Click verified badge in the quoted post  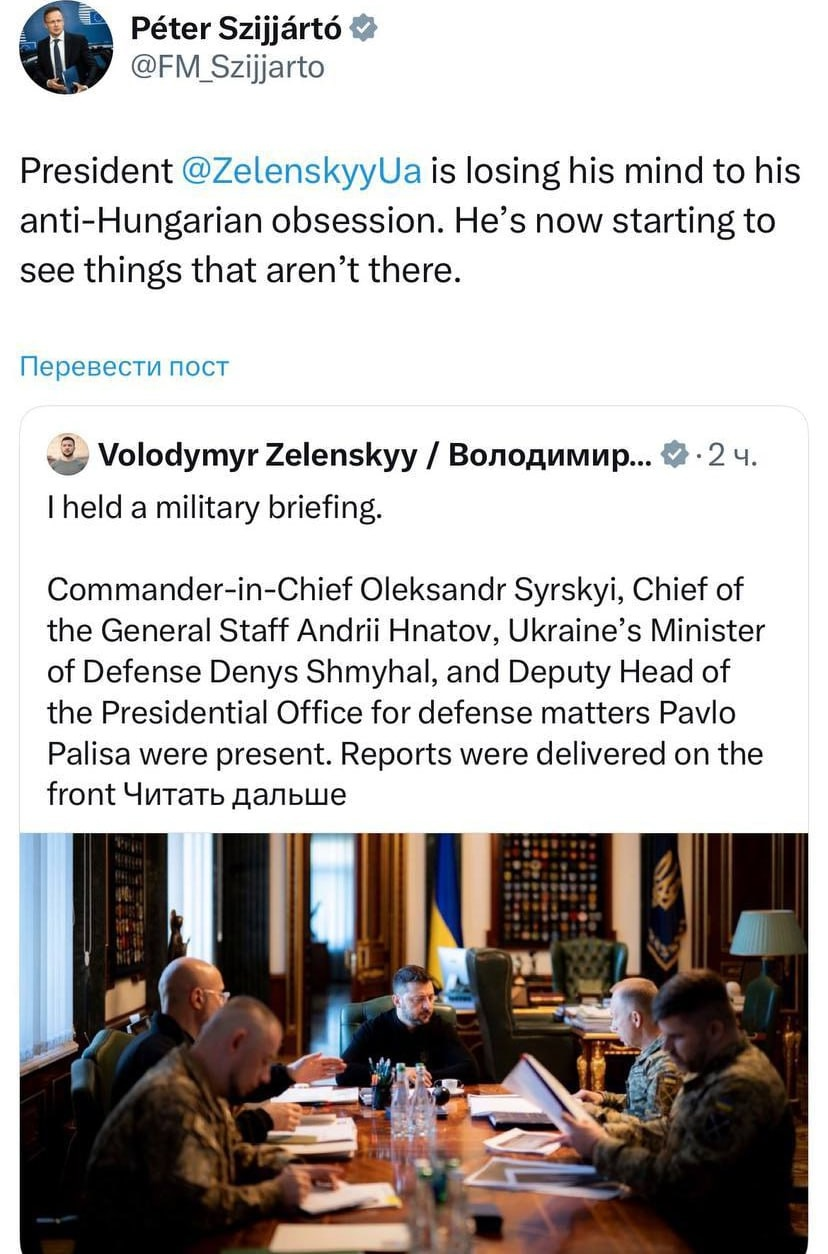[675, 456]
